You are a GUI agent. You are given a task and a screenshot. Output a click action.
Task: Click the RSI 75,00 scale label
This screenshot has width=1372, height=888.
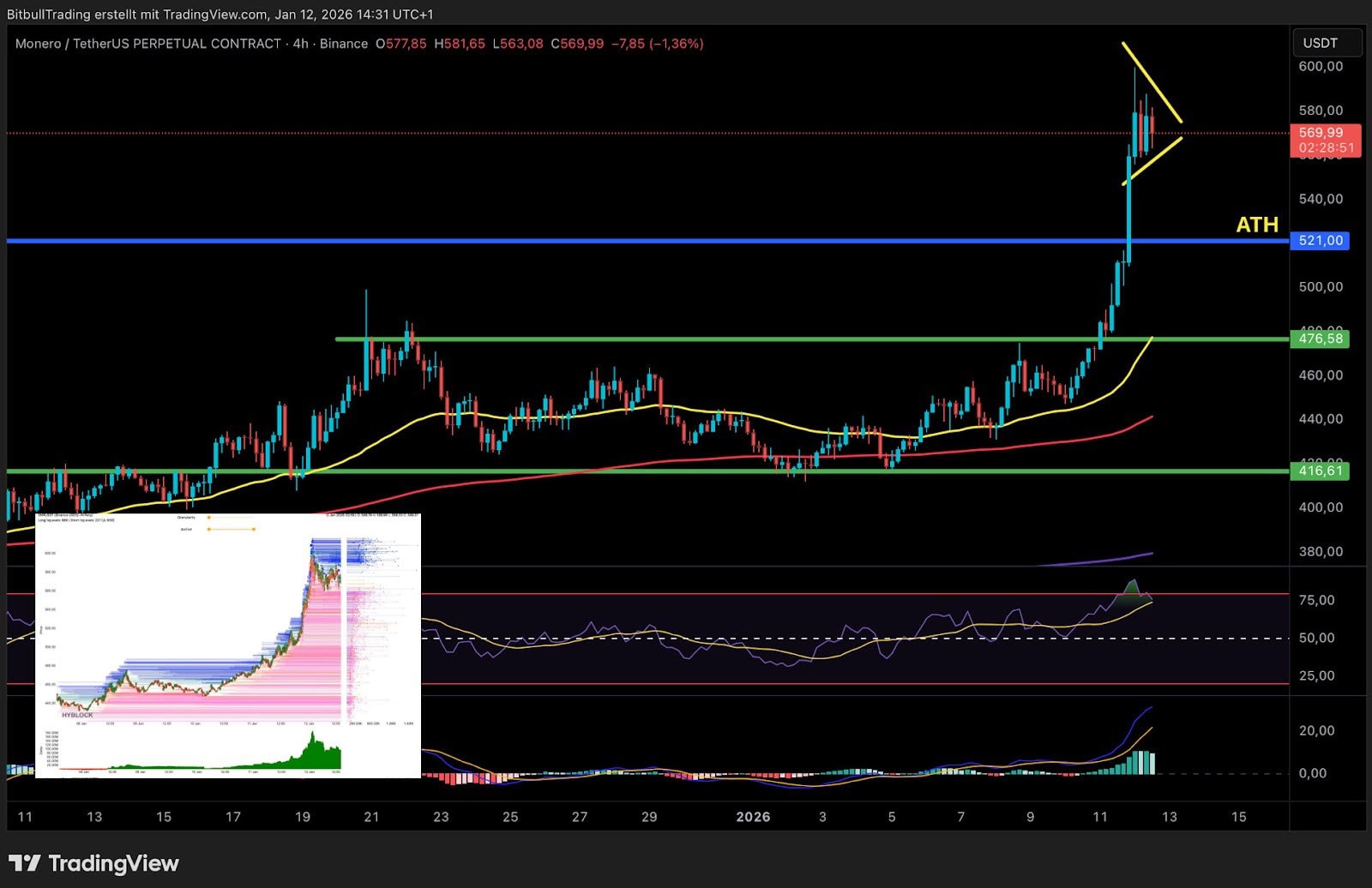tap(1316, 600)
